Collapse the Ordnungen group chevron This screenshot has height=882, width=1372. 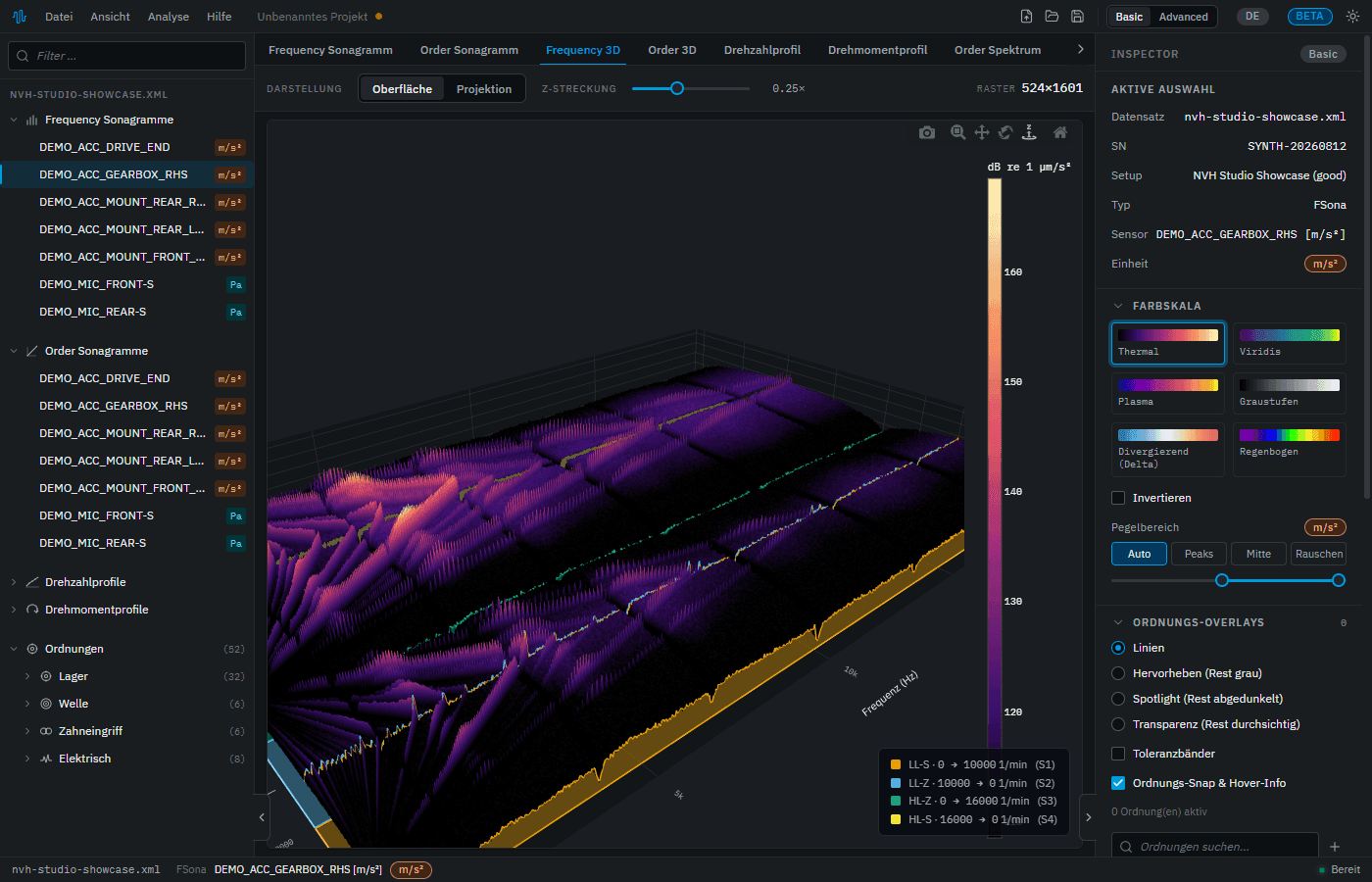[14, 649]
